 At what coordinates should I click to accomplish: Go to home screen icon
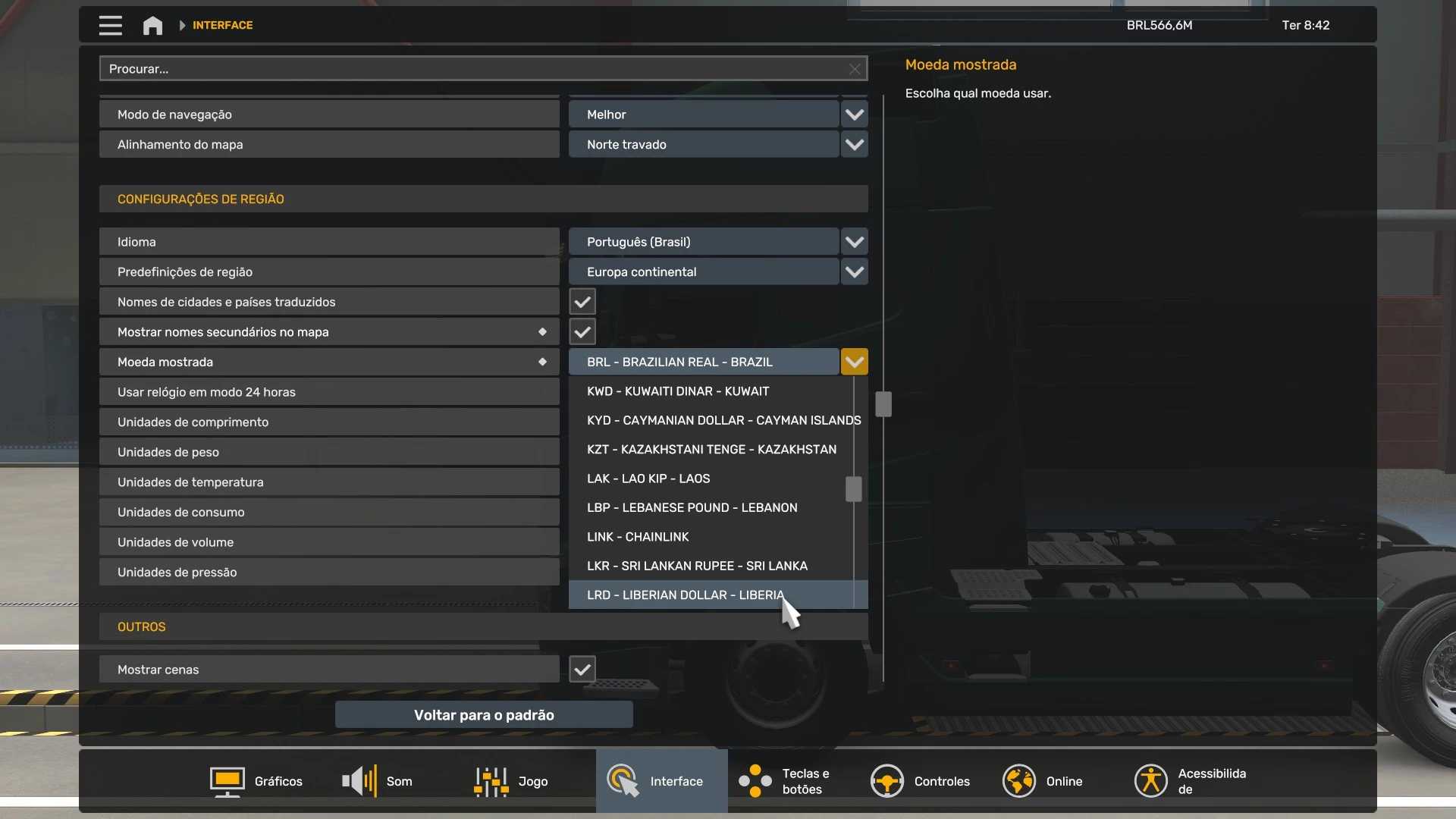(152, 25)
